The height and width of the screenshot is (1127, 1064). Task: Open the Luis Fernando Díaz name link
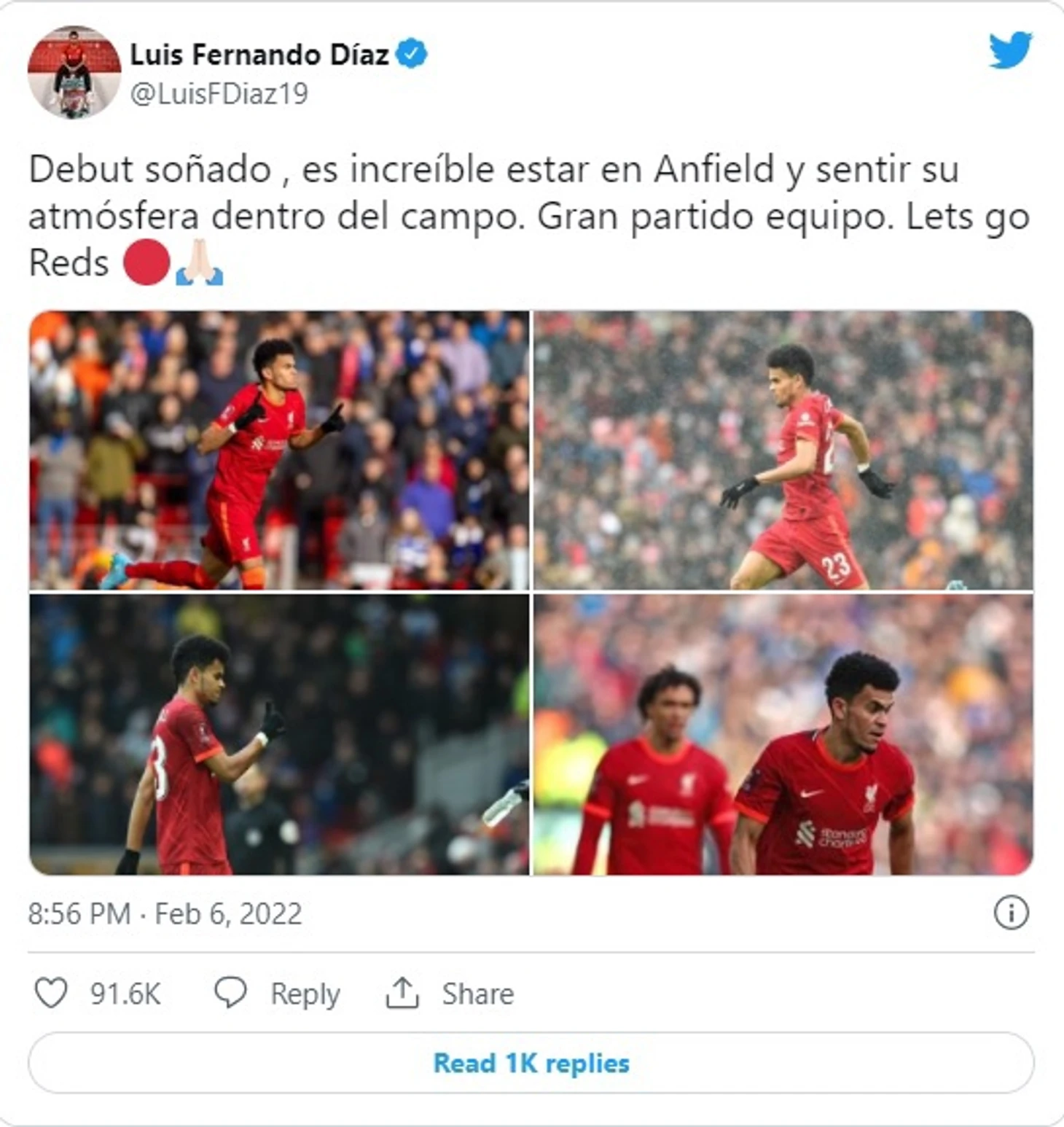(x=259, y=55)
